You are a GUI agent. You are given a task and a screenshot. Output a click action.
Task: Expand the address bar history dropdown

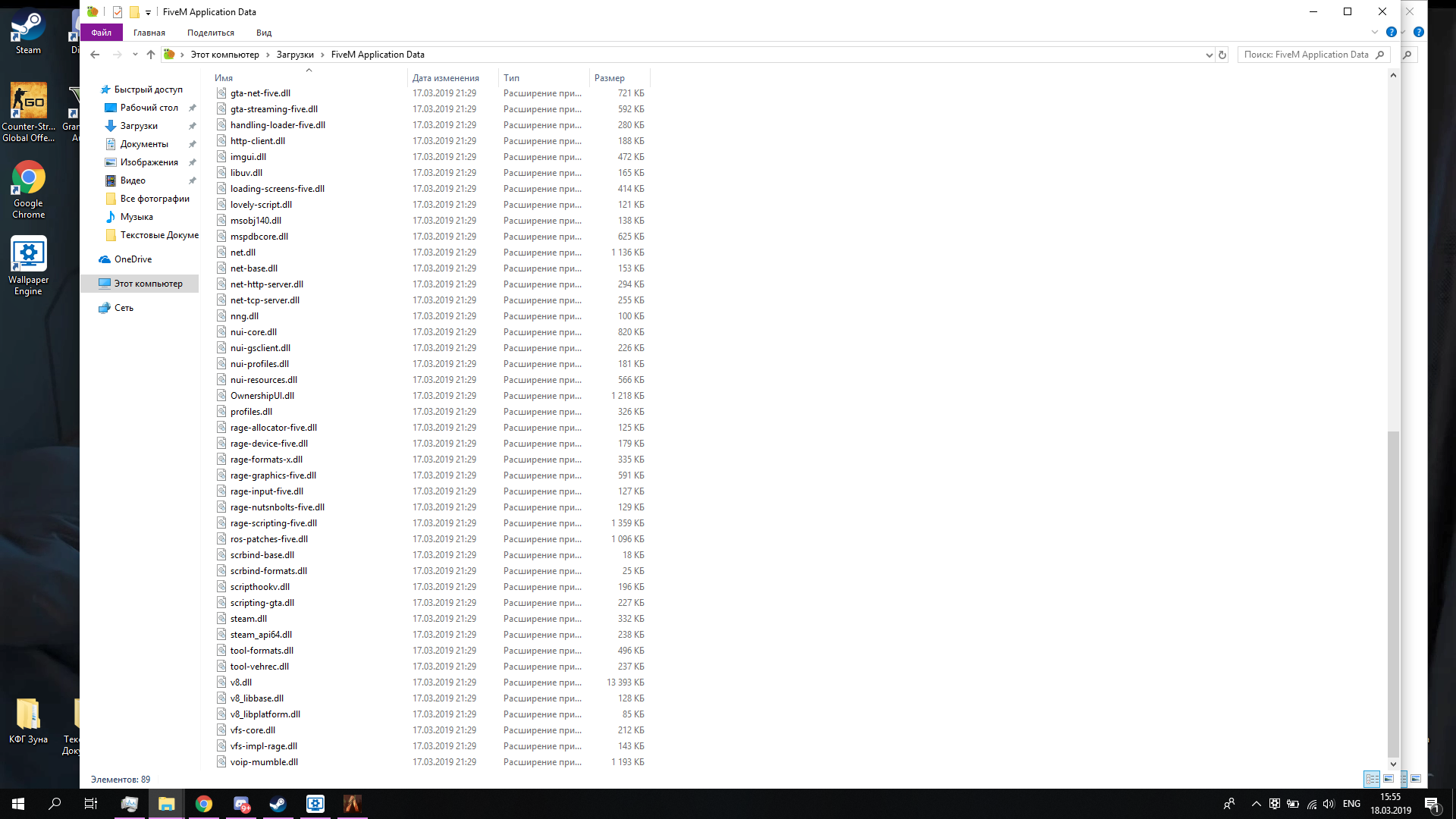point(1209,55)
